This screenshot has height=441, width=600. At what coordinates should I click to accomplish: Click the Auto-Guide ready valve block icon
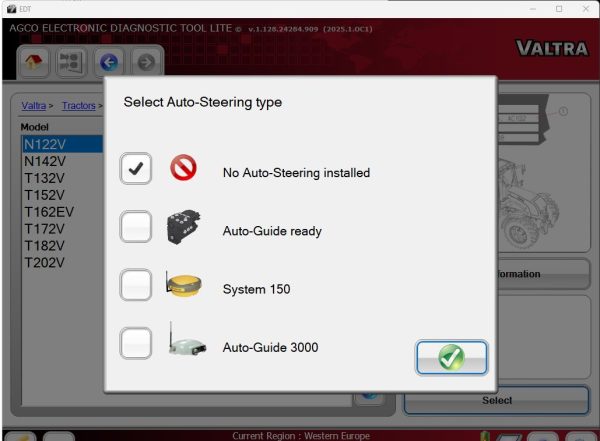pos(183,227)
